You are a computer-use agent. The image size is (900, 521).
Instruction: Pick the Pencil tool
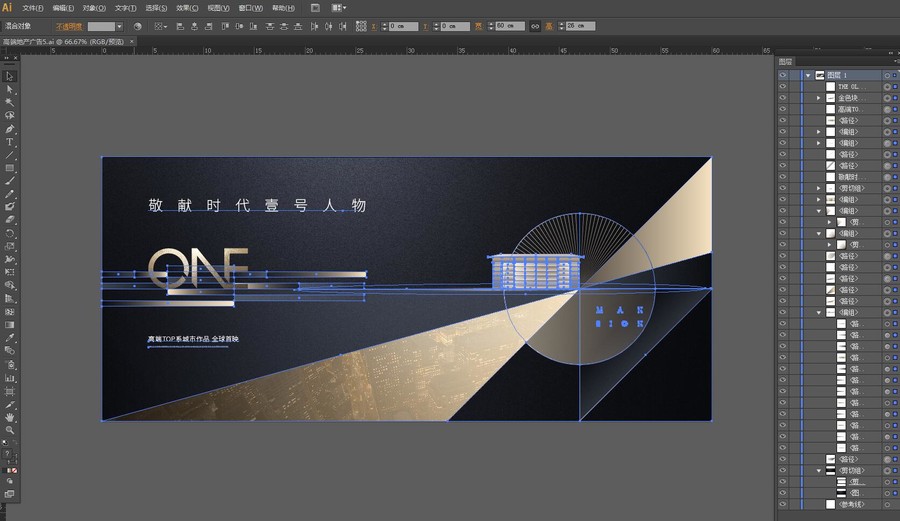[10, 194]
